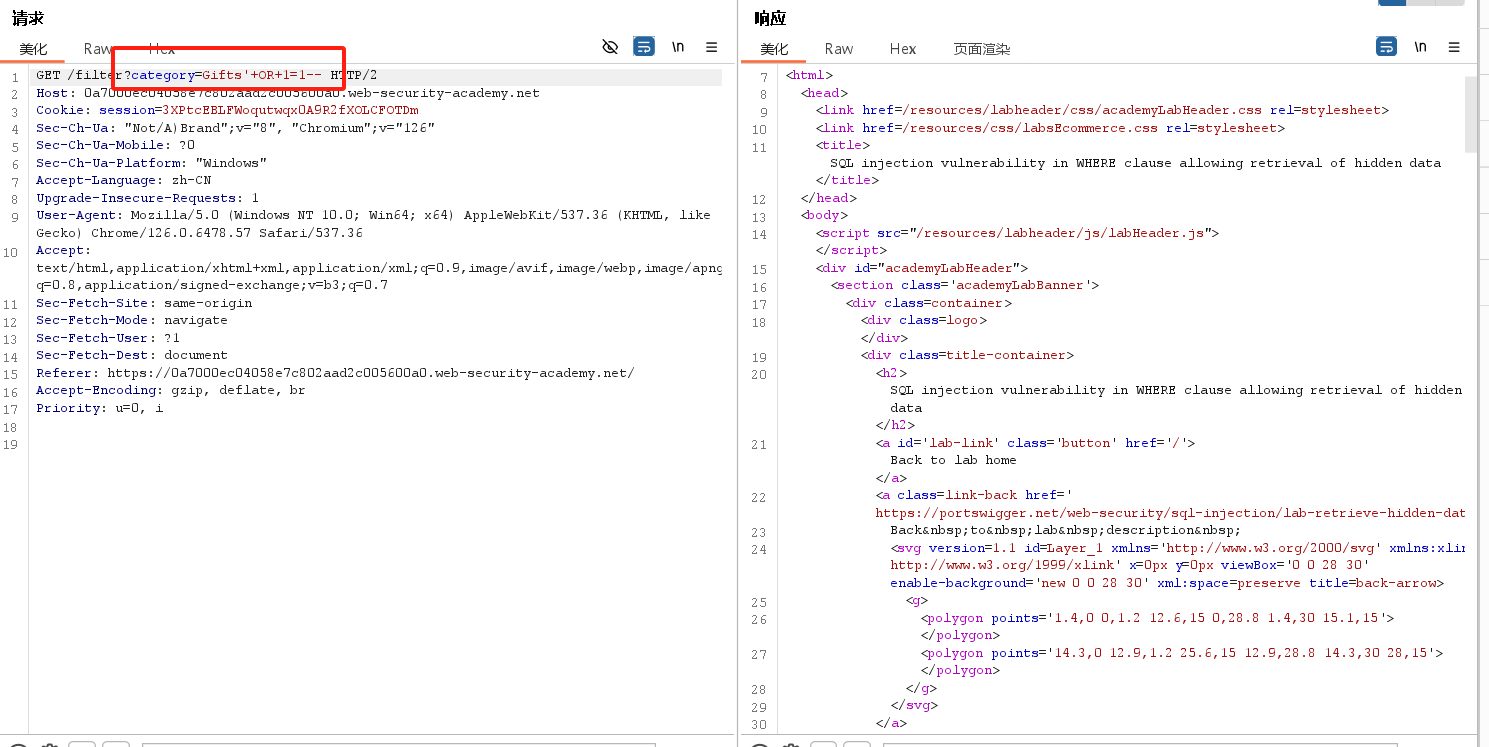Switch the response view to Raw tab

[x=839, y=49]
